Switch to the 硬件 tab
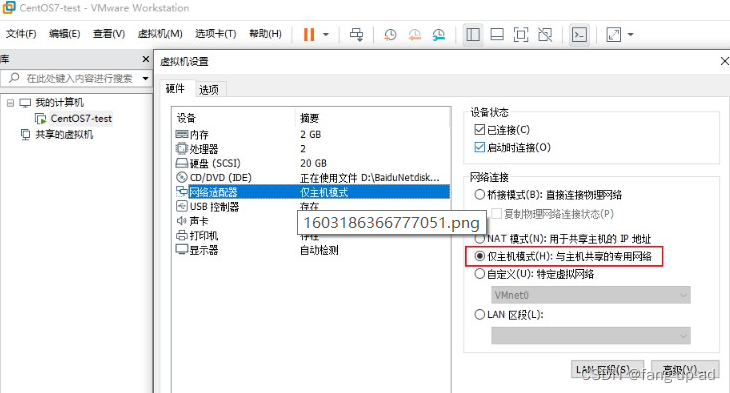 (175, 88)
